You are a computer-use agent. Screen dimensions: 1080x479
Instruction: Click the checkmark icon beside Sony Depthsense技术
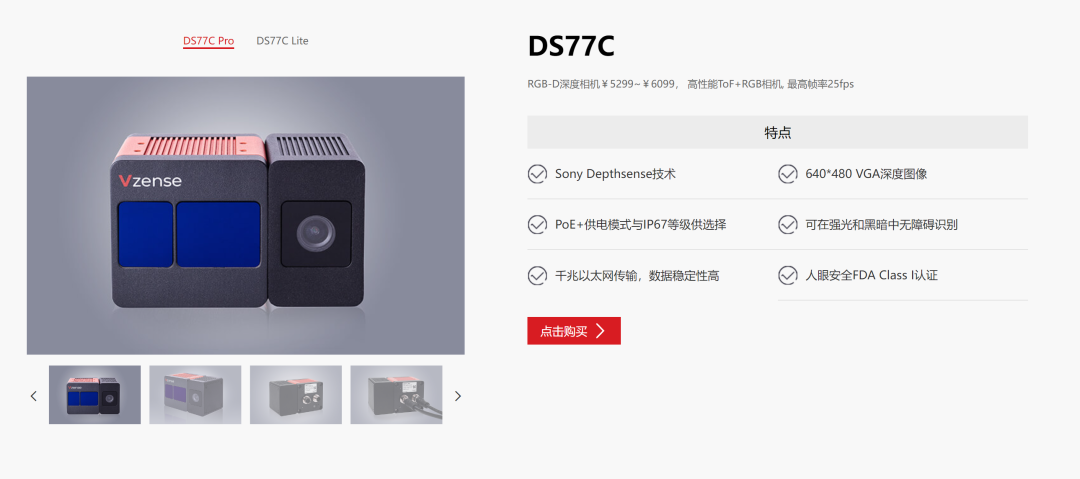pyautogui.click(x=537, y=174)
